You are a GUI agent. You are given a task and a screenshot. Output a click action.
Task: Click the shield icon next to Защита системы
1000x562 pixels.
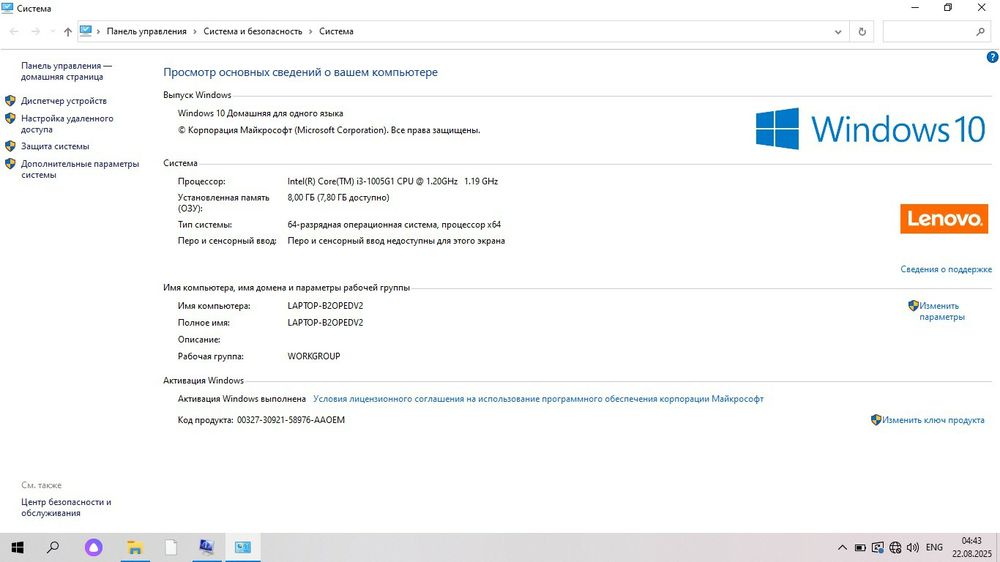pyautogui.click(x=10, y=145)
